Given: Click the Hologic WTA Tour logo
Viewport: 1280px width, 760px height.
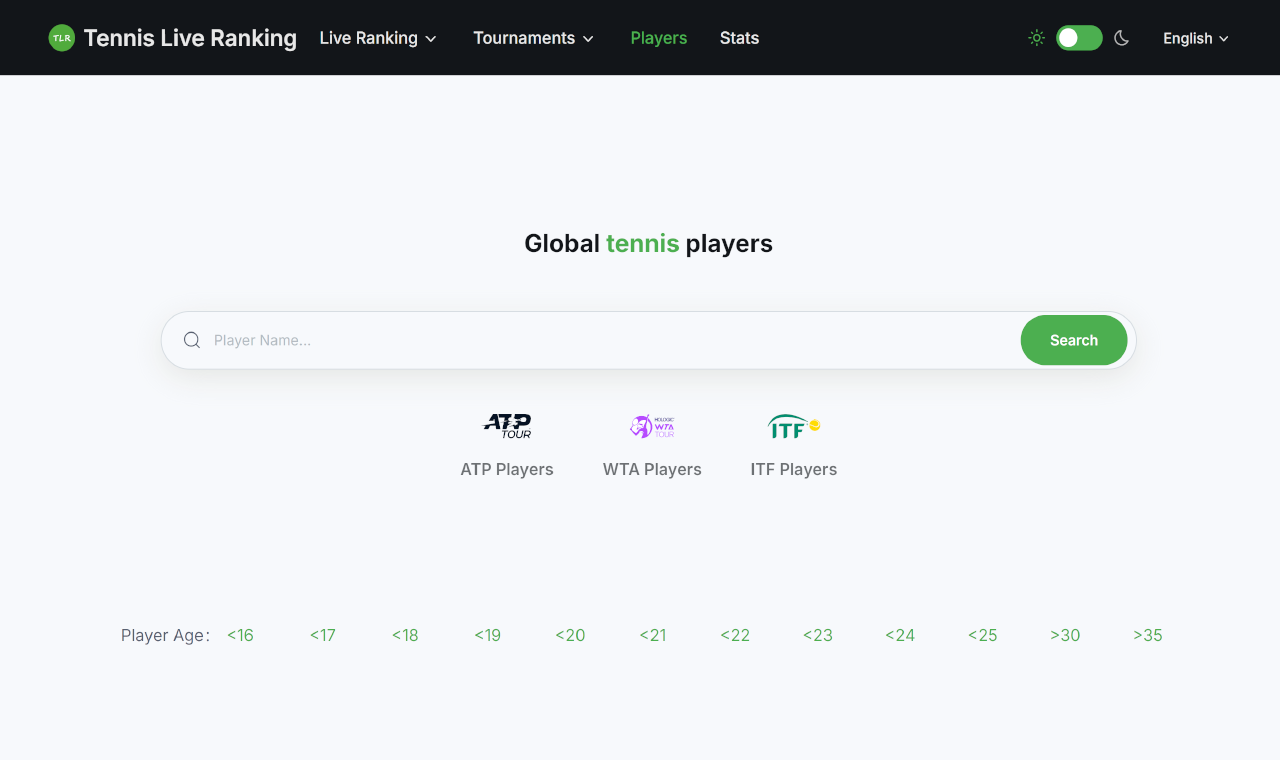Looking at the screenshot, I should point(652,425).
